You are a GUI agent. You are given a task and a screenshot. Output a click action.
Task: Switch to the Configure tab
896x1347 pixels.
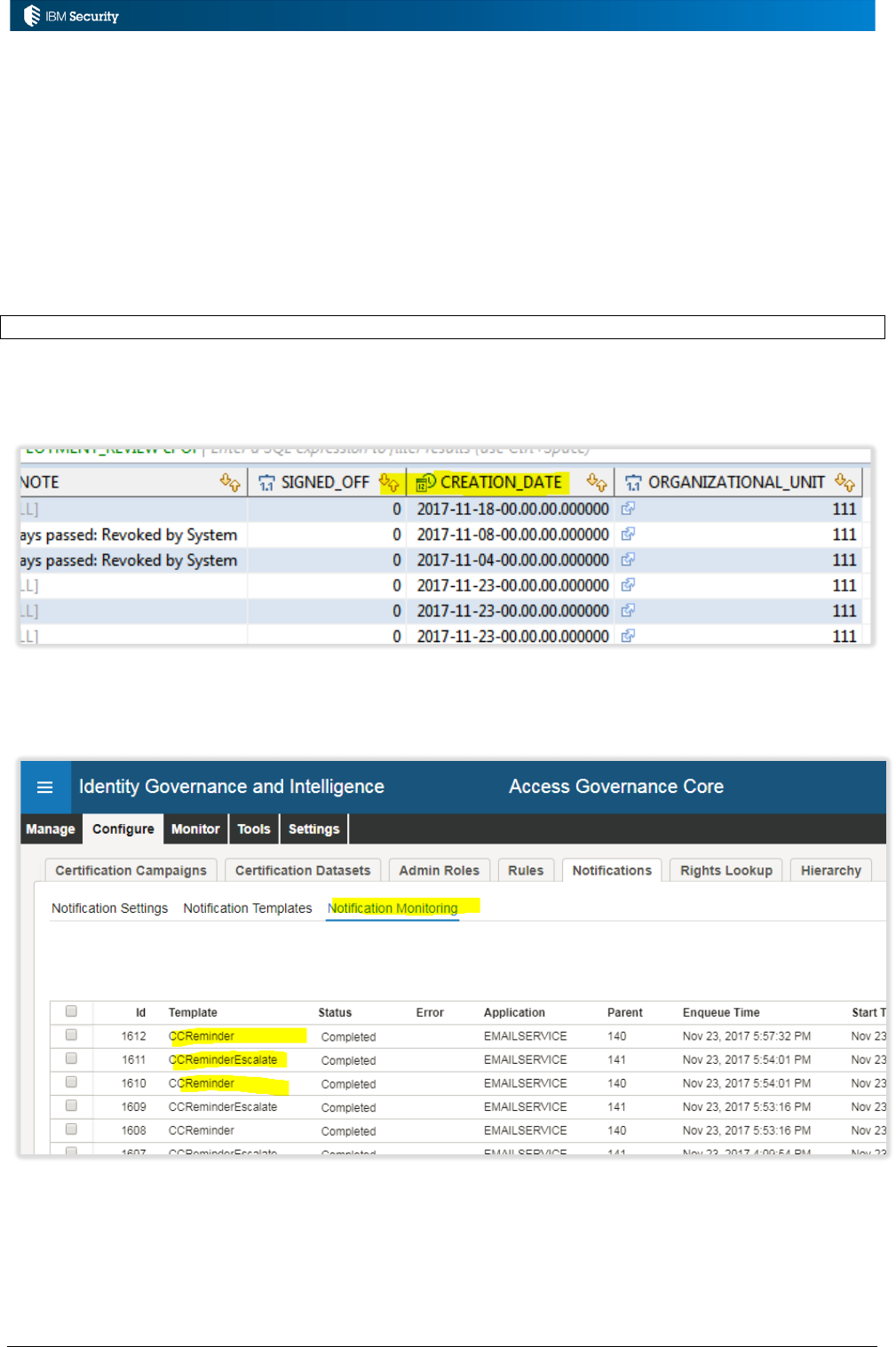click(x=123, y=828)
